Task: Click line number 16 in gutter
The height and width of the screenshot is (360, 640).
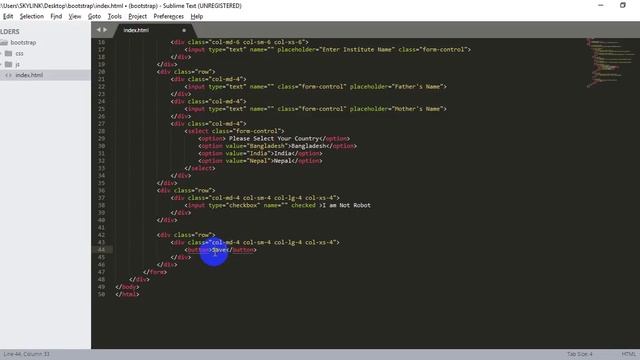Action: click(101, 42)
